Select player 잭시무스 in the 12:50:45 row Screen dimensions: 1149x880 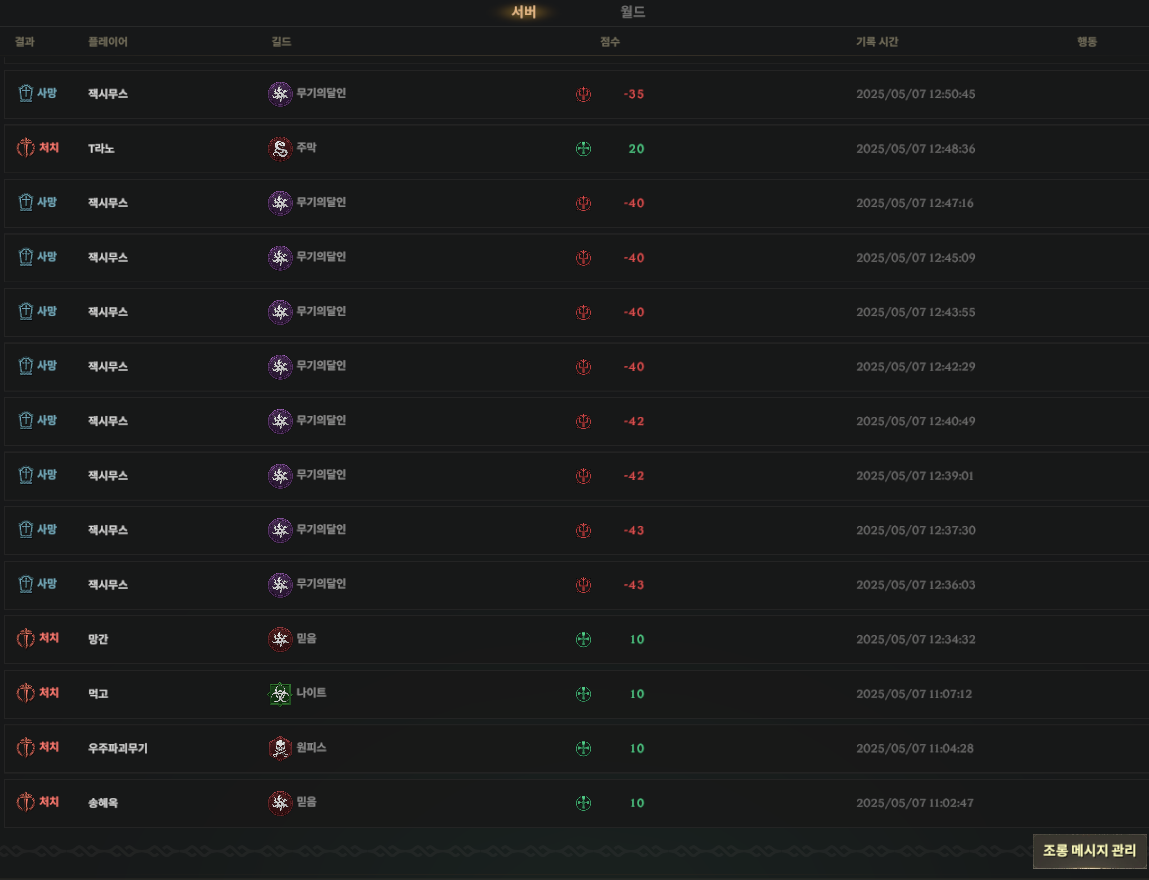pyautogui.click(x=108, y=94)
